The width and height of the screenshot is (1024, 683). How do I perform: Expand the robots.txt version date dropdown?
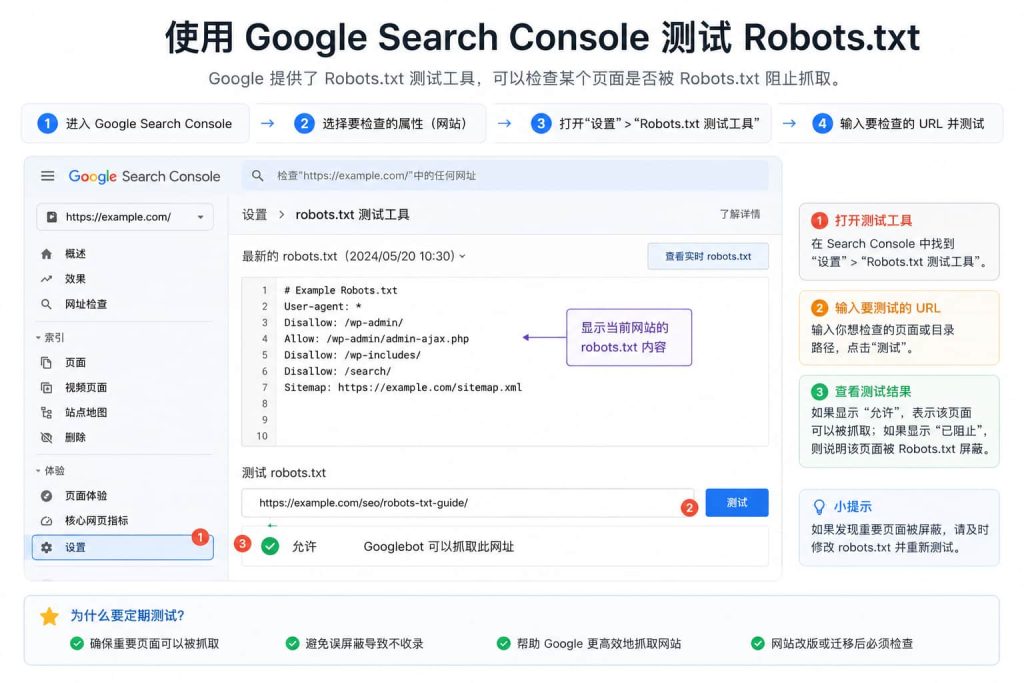[462, 256]
